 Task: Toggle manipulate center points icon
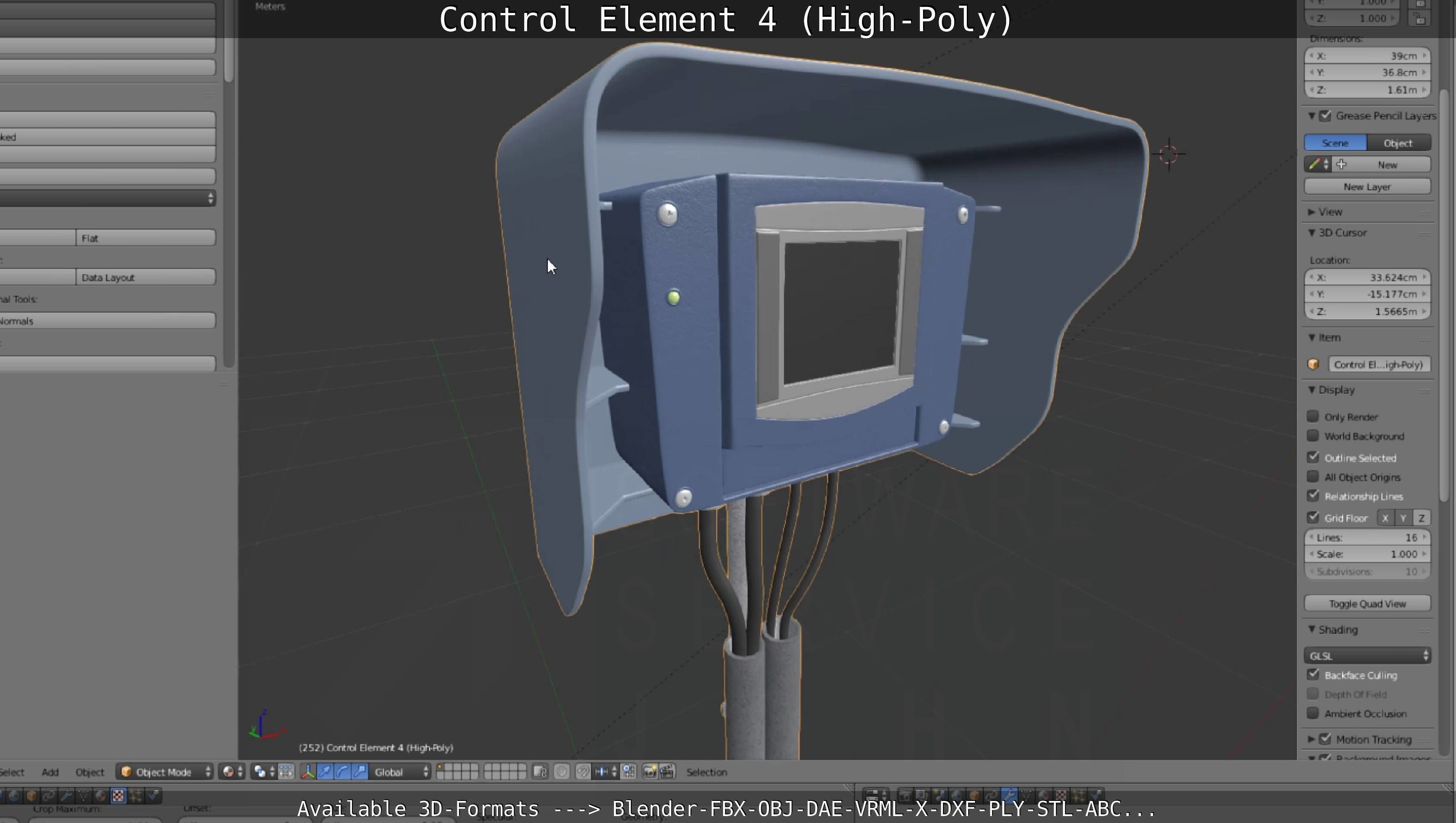coord(286,771)
